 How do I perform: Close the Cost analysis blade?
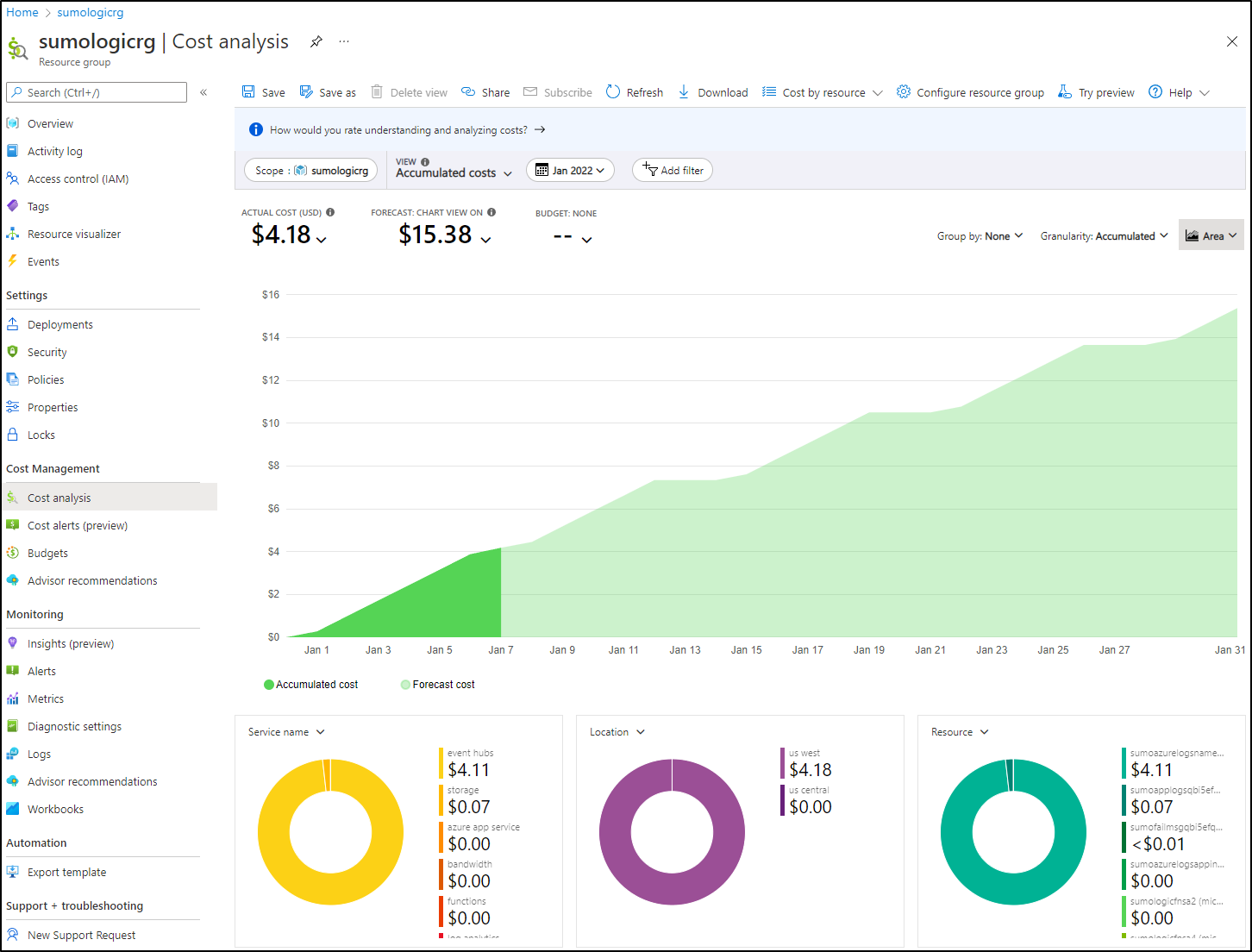1232,41
